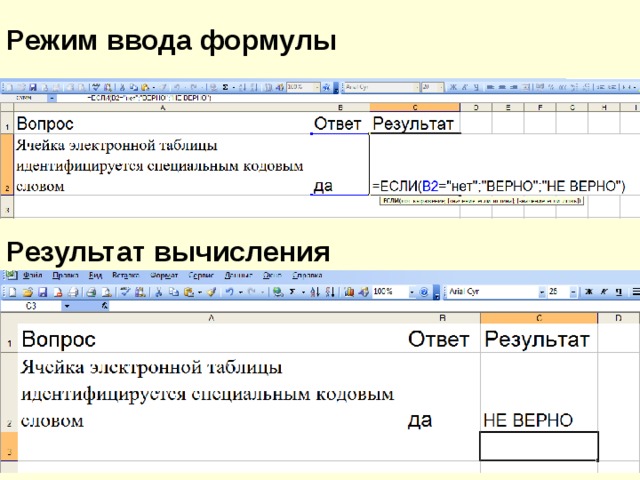This screenshot has width=640, height=480.
Task: Open Вид menu
Action: [x=96, y=276]
